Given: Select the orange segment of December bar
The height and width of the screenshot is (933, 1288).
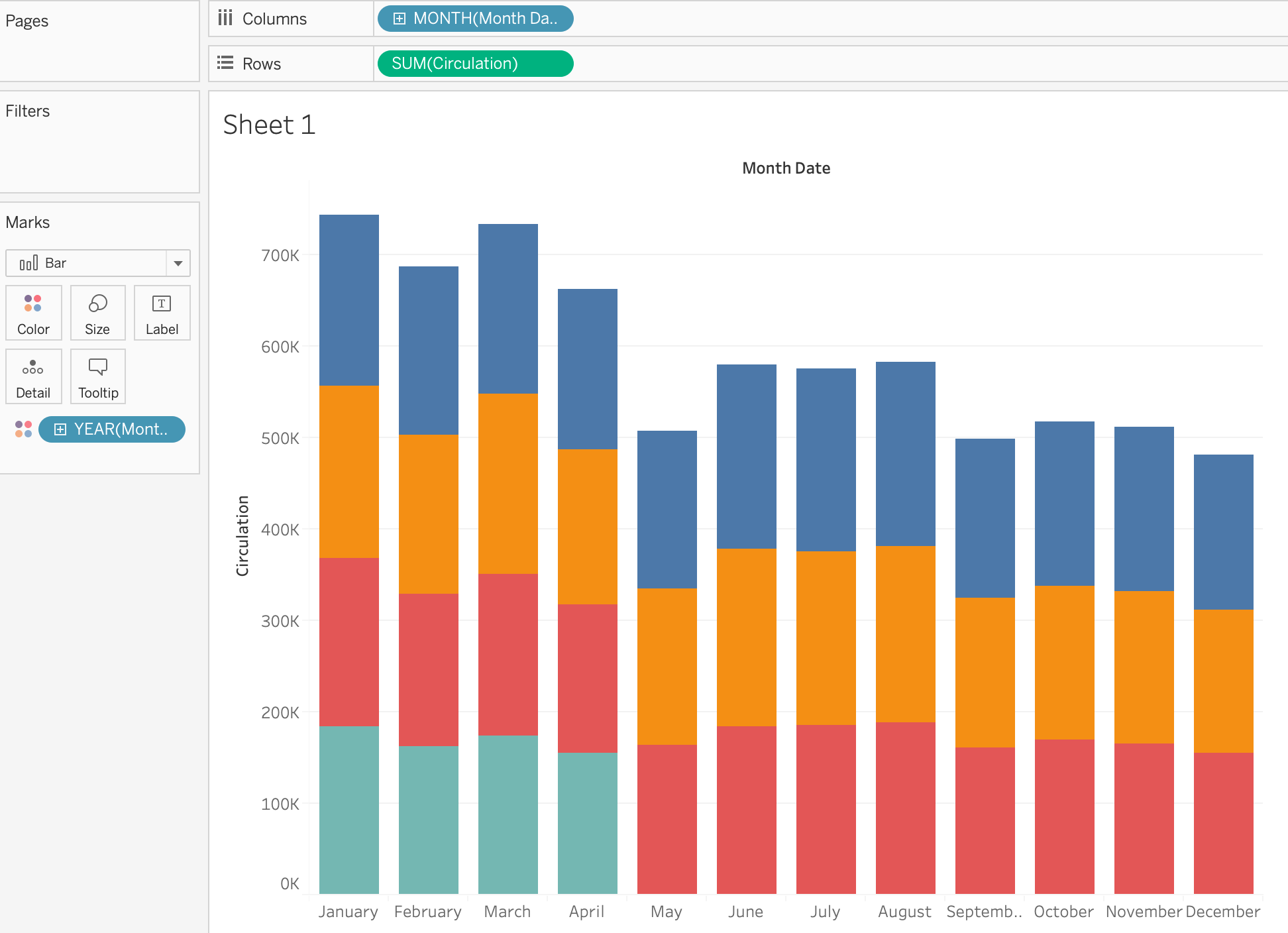Looking at the screenshot, I should coord(1223,681).
